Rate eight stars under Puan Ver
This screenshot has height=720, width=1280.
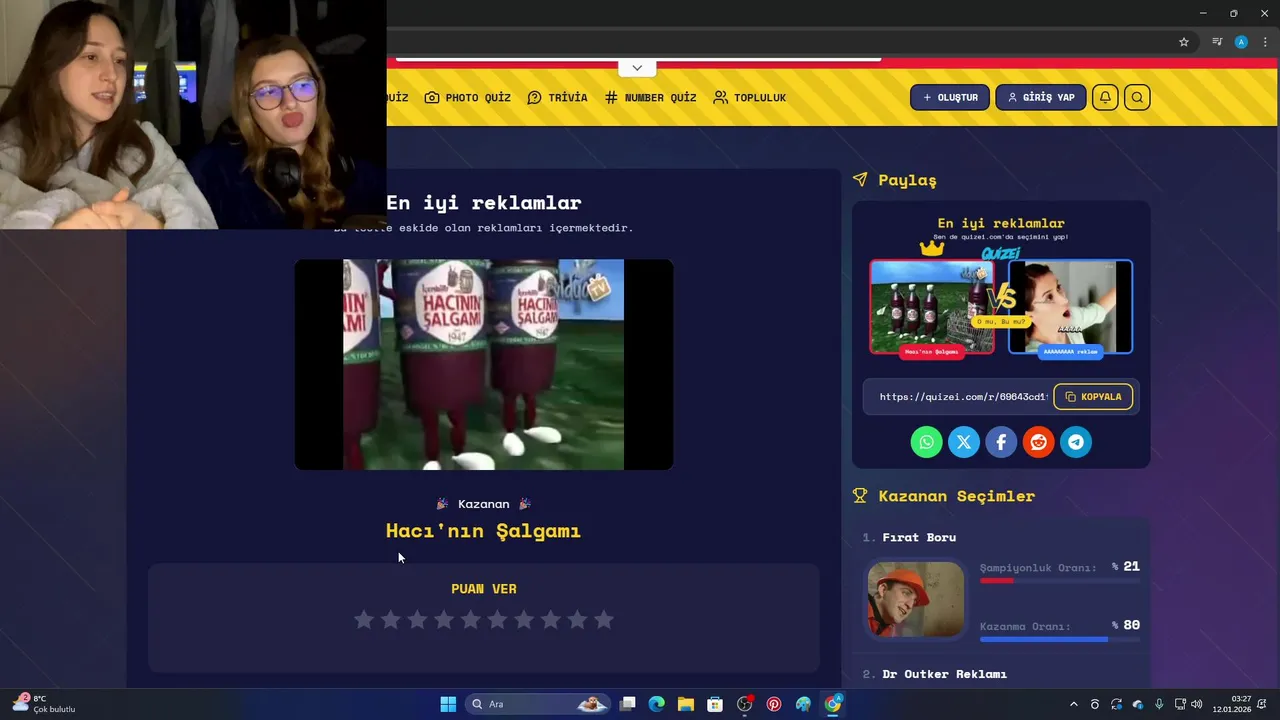(550, 620)
